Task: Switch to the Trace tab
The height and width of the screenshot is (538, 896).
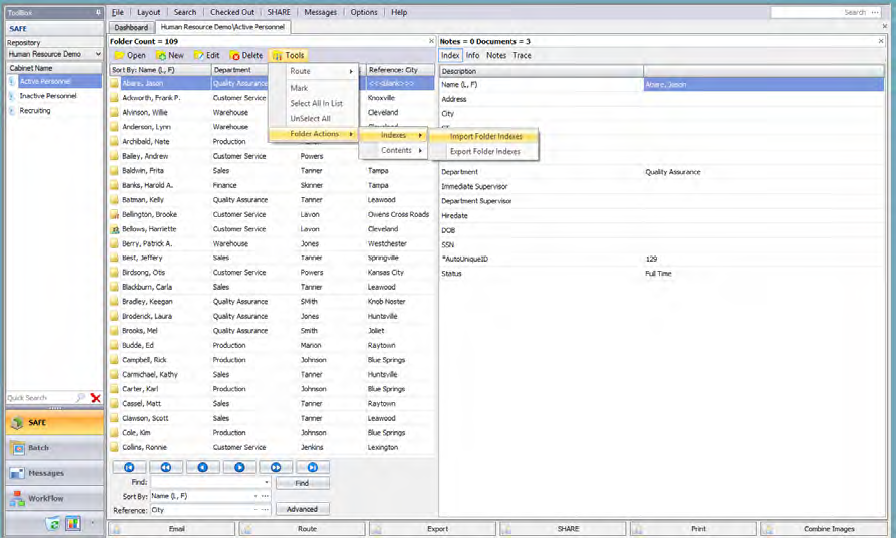Action: tap(522, 55)
